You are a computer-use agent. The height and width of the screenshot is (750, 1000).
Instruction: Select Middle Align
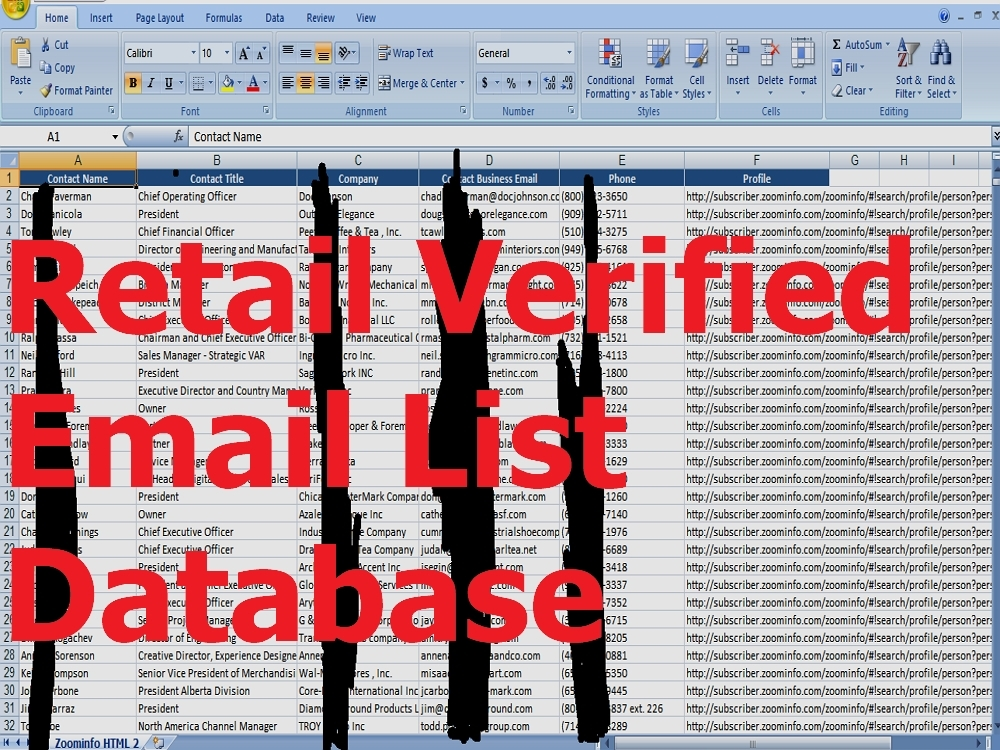point(305,53)
